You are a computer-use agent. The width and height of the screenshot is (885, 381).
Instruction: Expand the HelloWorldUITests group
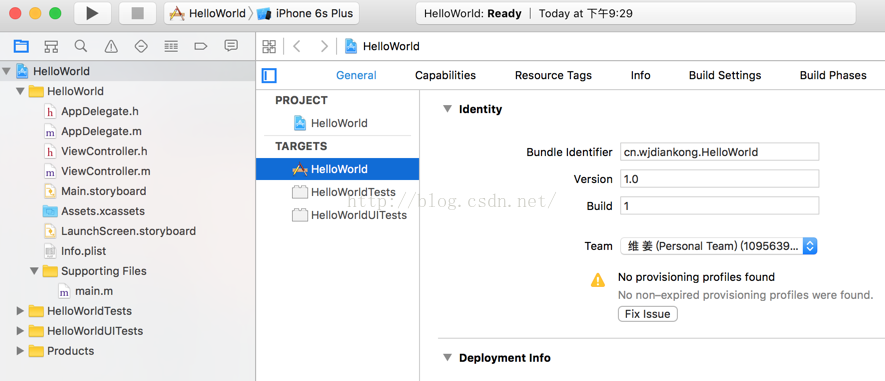click(x=20, y=331)
